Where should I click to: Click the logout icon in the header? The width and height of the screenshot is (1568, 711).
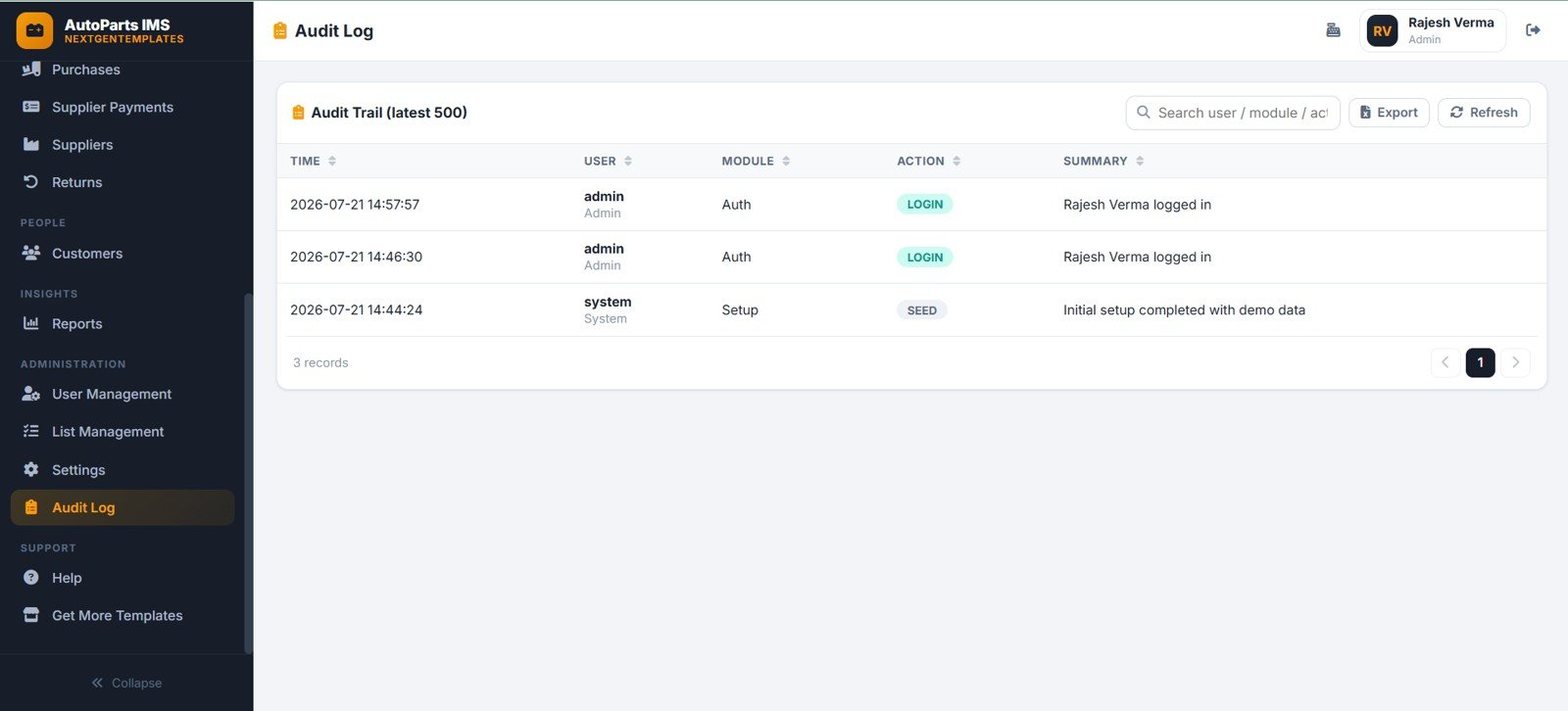pos(1533,30)
